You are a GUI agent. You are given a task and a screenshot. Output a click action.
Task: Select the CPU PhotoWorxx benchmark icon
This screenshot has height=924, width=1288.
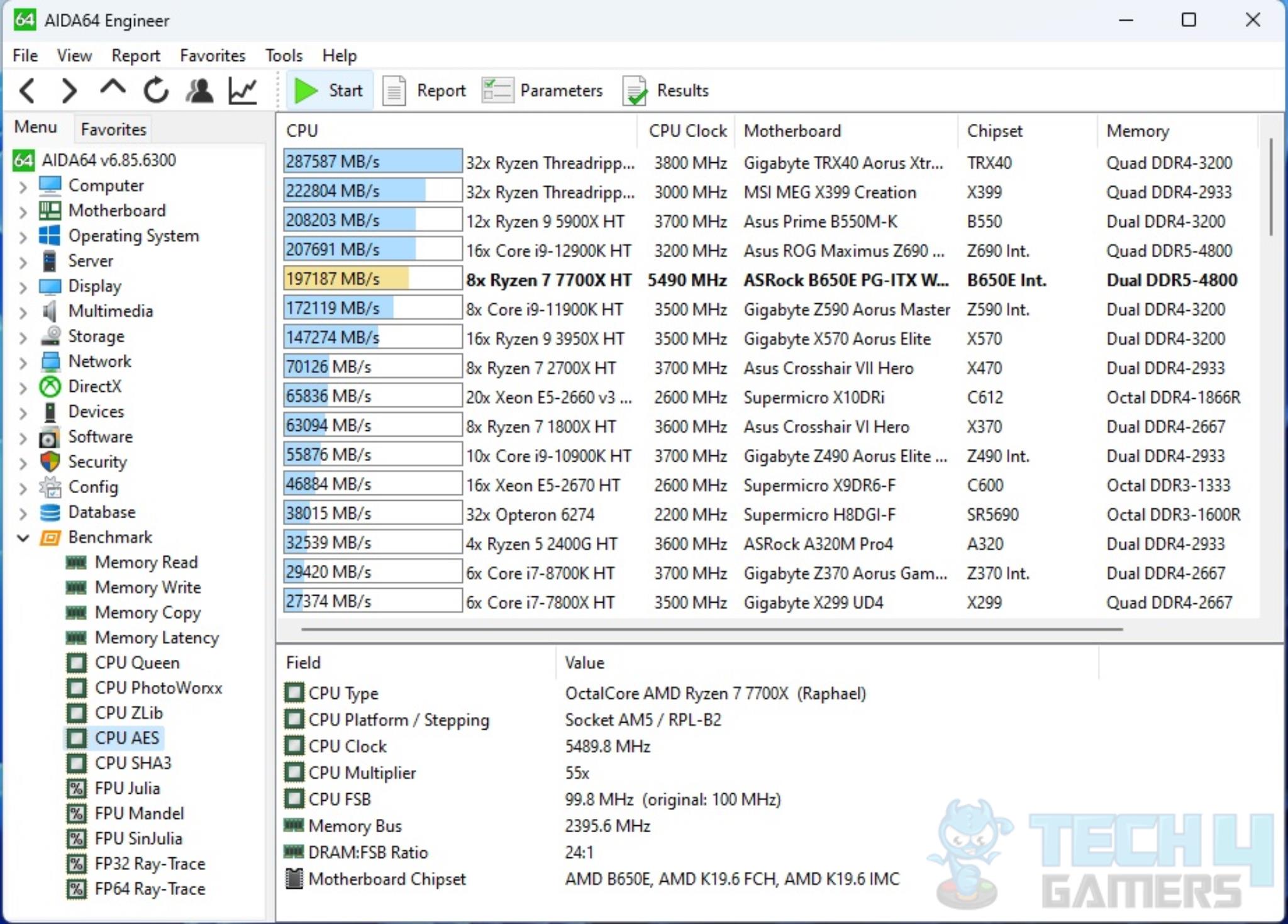click(x=77, y=687)
